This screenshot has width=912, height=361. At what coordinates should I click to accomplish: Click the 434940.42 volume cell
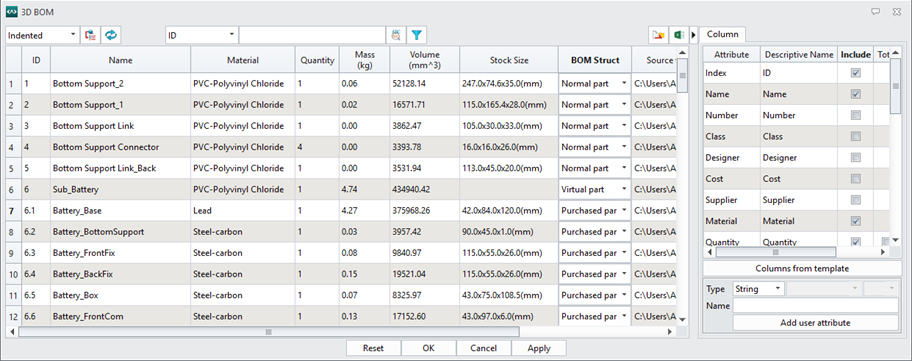[425, 190]
